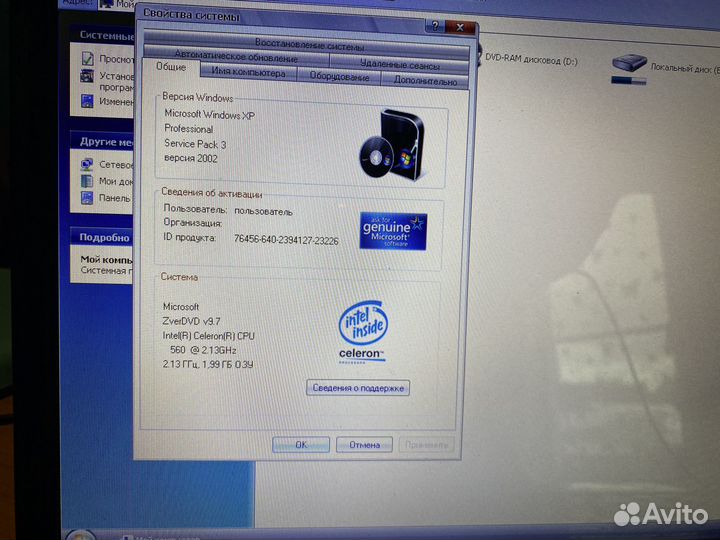Click the change setting icon in the side panel
Viewport: 720px width, 540px height.
coord(87,101)
